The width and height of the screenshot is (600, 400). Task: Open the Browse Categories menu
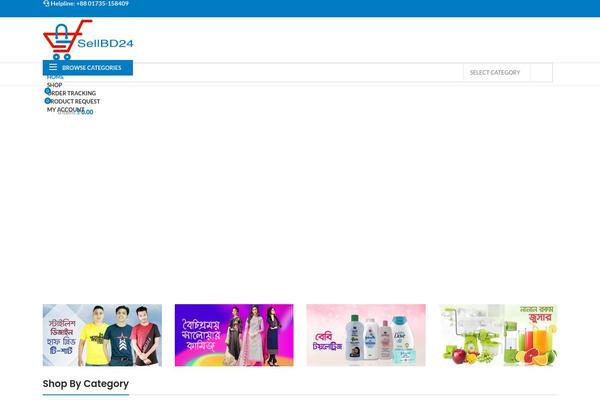(x=88, y=68)
